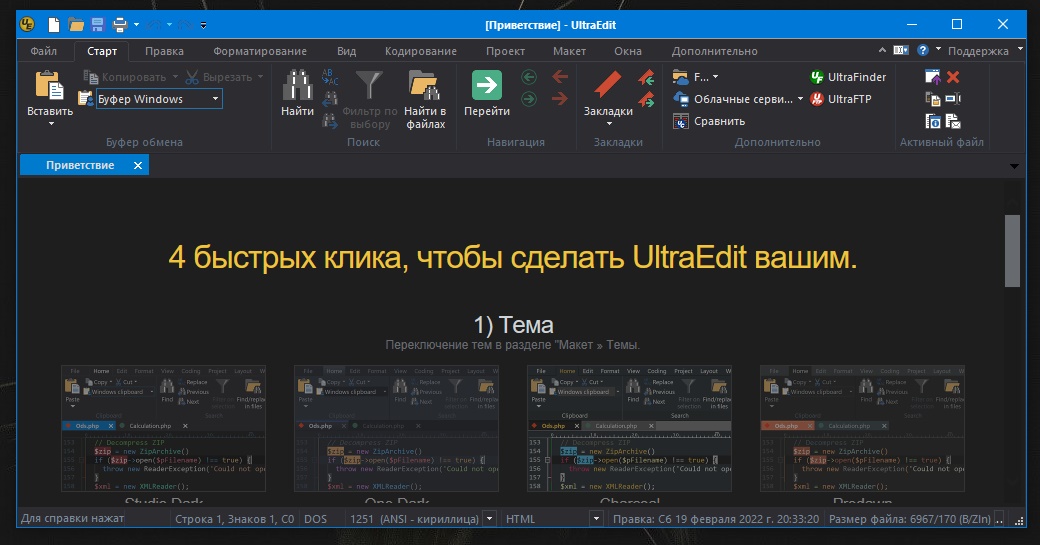
Task: Open the print options arrow beside printer
Action: tap(137, 25)
